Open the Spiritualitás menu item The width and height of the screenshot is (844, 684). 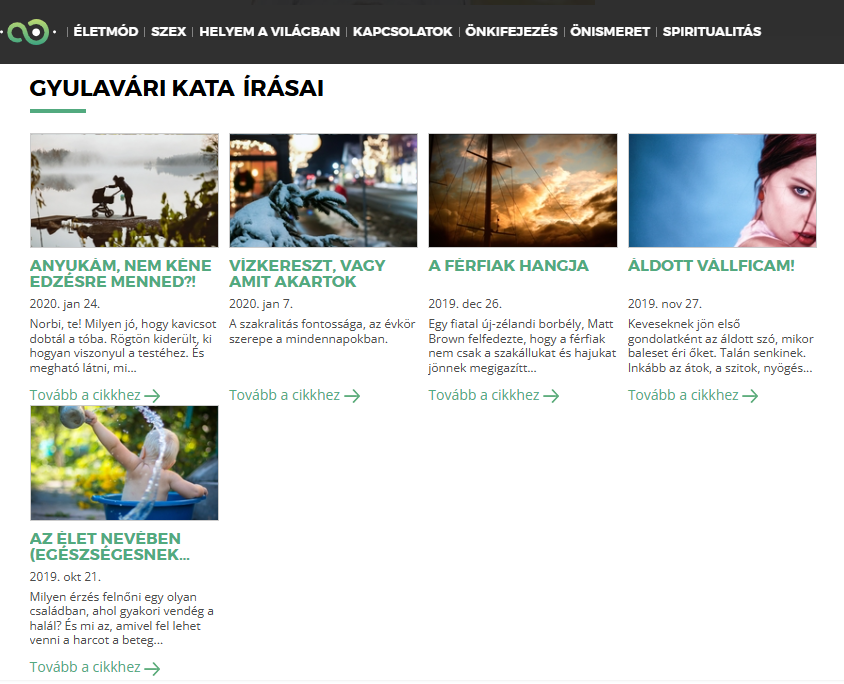pos(711,32)
